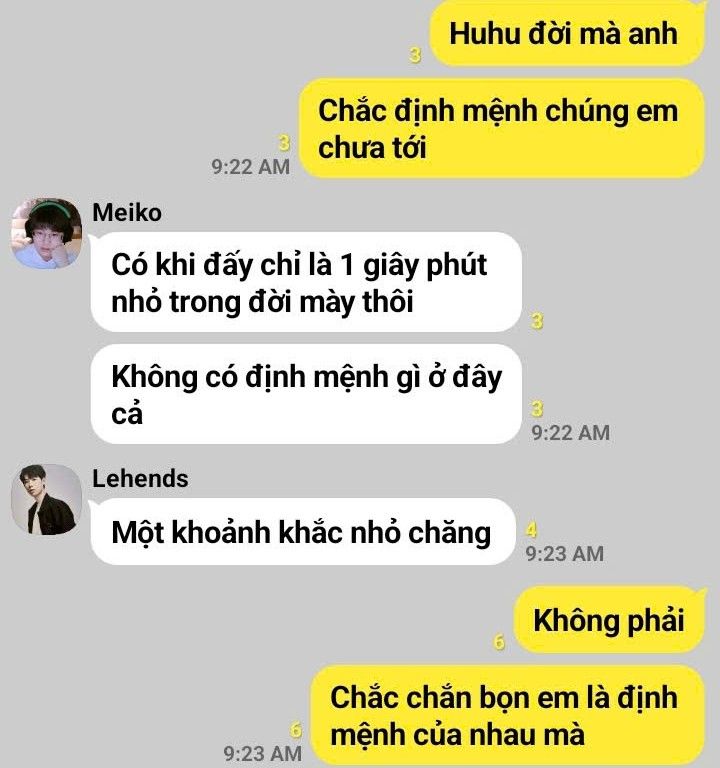Select the 'Chắc chắn bọn em là định mệnh' message
Screen dimensions: 720x768
(x=508, y=716)
